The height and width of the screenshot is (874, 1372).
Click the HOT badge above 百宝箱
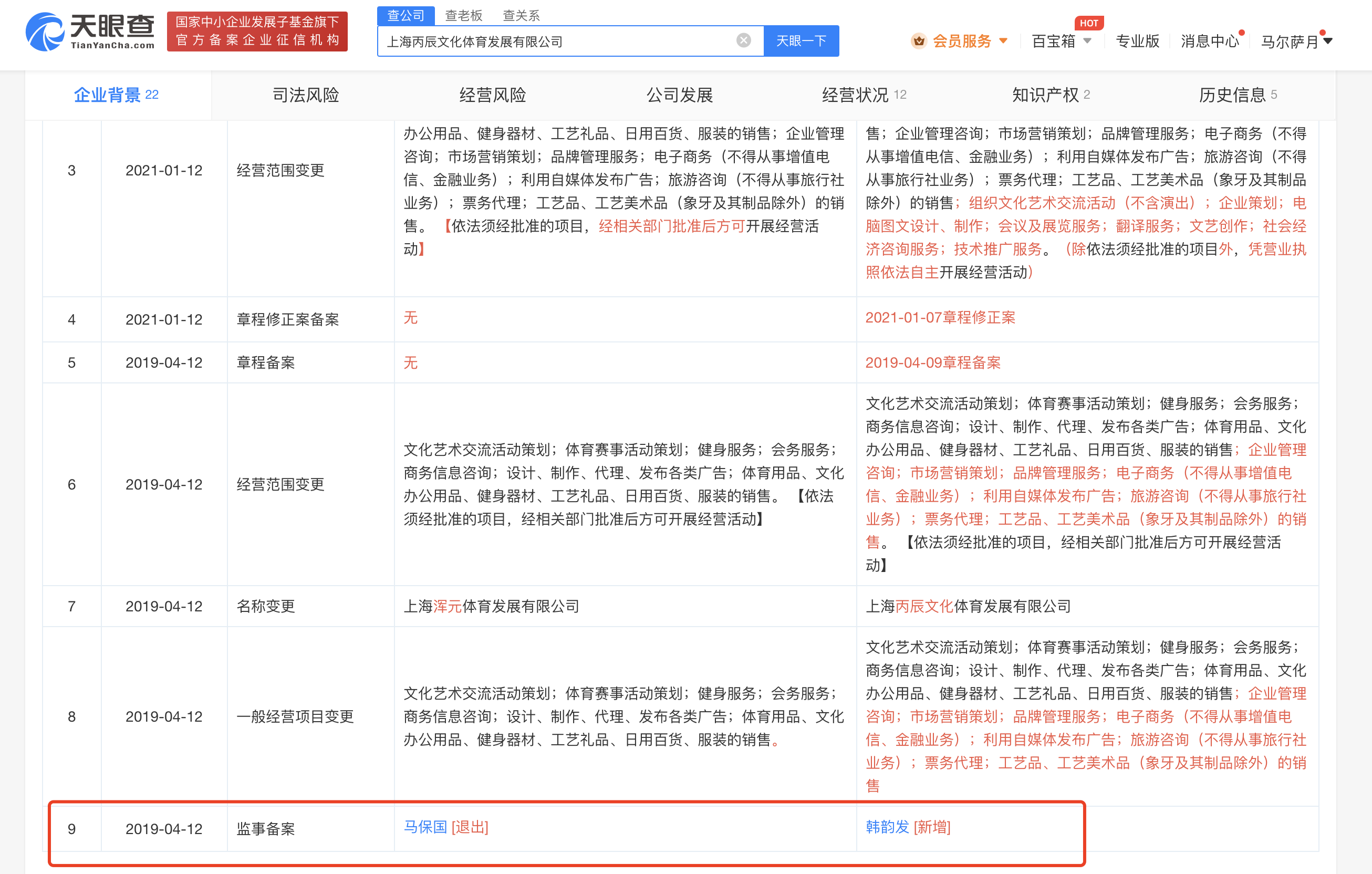[1088, 23]
